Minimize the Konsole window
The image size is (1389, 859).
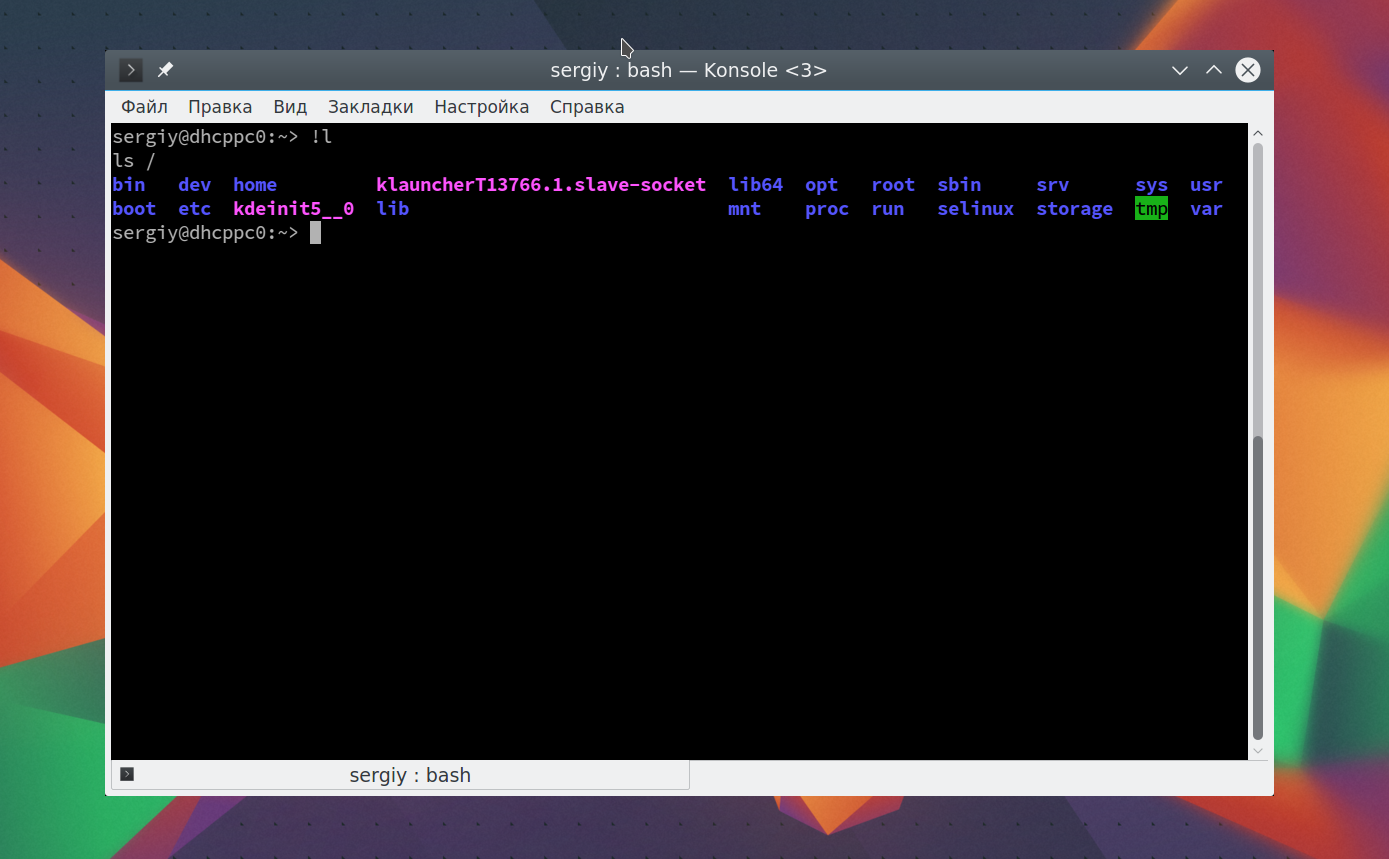pyautogui.click(x=1180, y=70)
